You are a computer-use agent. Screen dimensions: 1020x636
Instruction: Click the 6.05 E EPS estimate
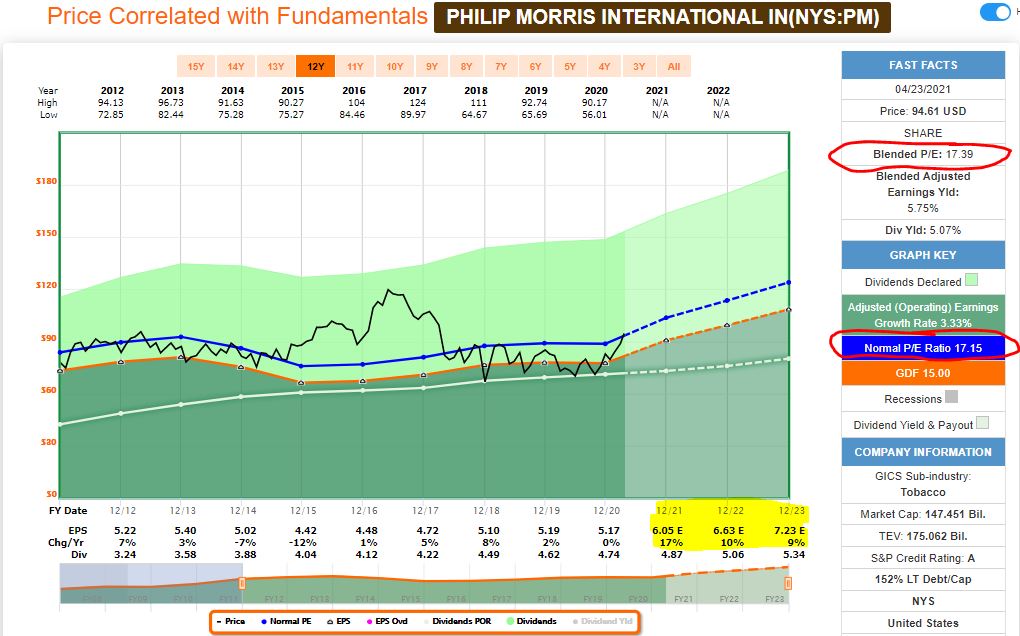point(667,531)
